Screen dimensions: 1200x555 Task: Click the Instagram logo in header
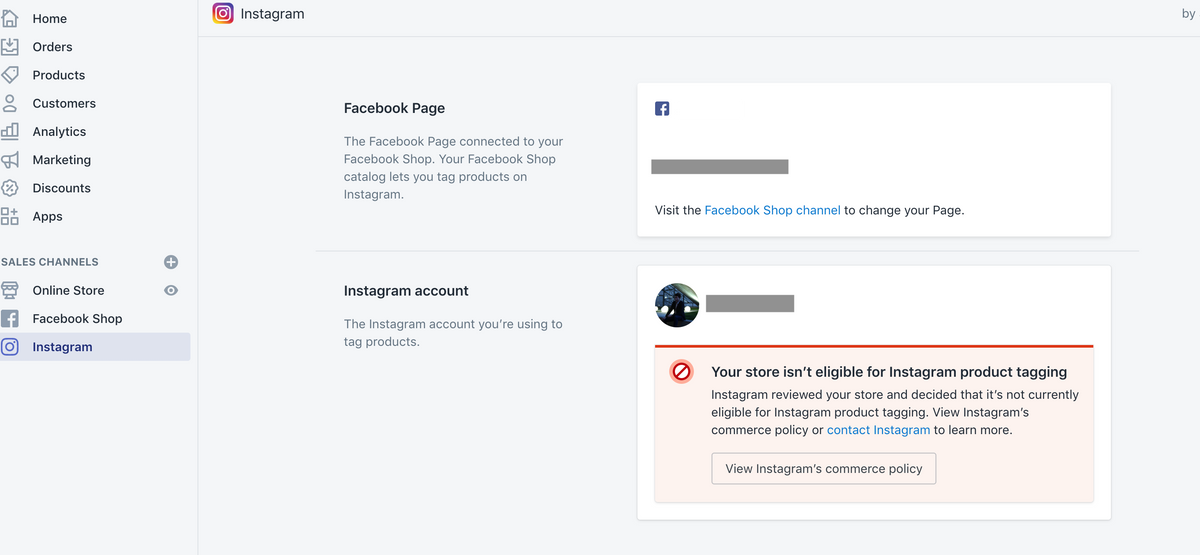tap(223, 14)
